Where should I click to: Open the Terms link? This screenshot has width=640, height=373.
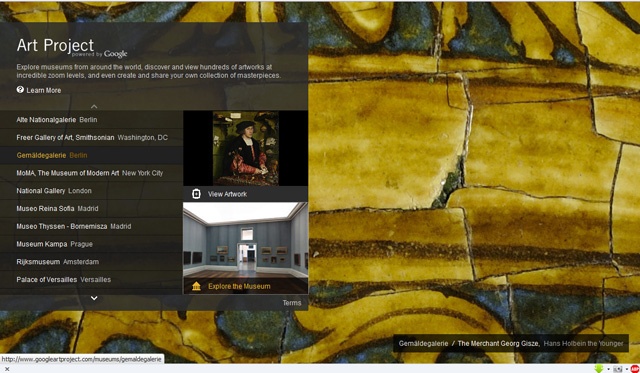(292, 303)
